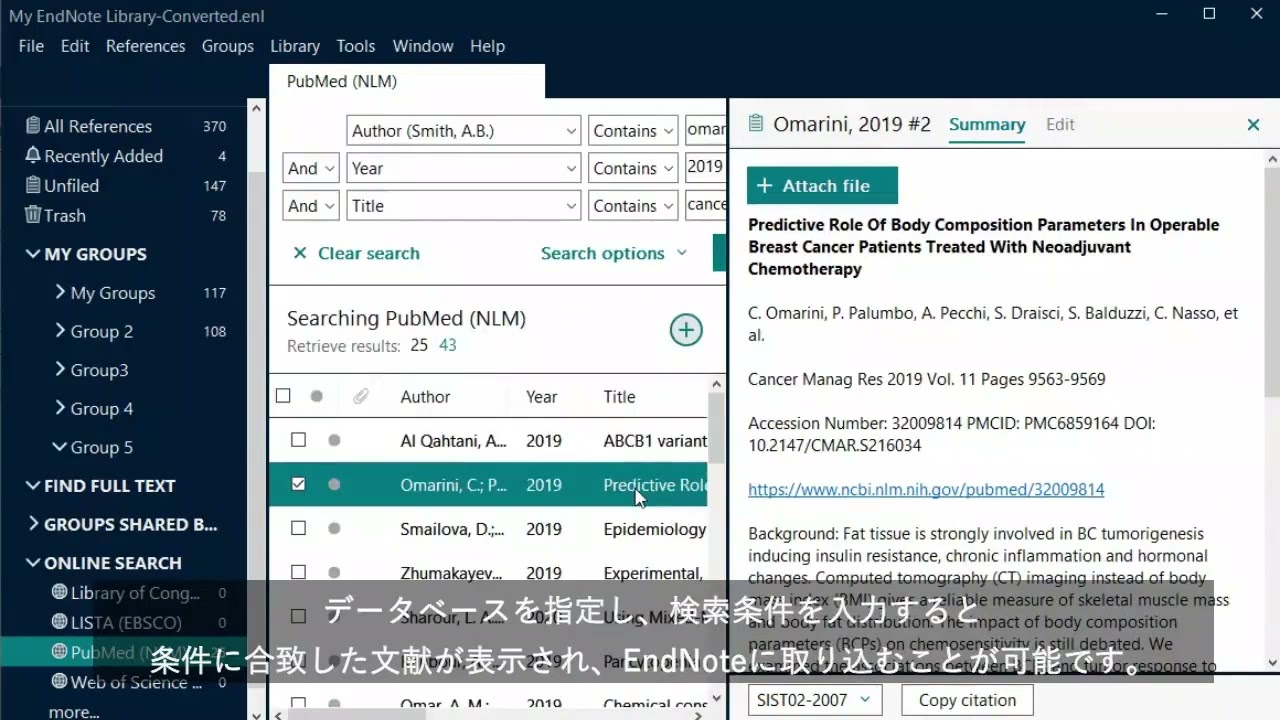Open the Help menu
Screen dimensions: 1280x720
(487, 46)
